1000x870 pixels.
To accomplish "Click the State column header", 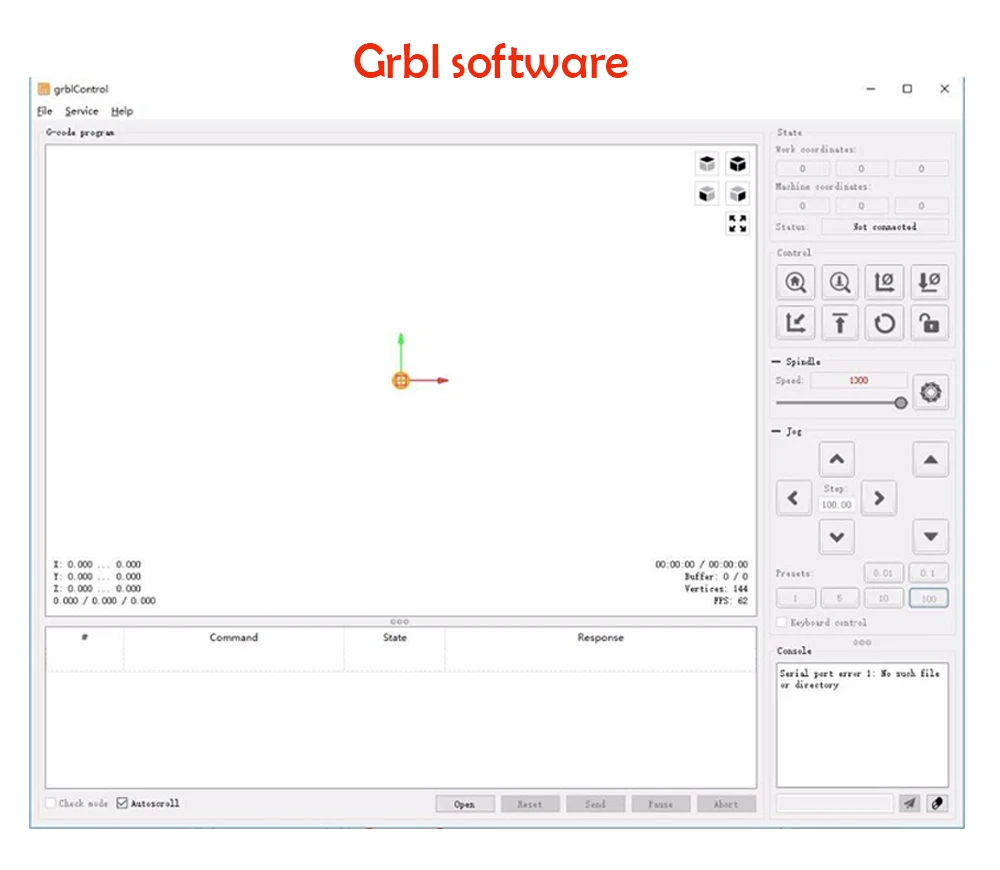I will click(395, 637).
